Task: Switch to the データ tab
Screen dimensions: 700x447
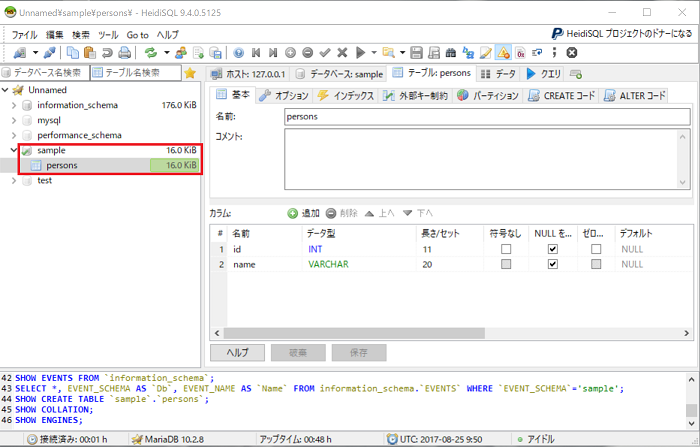Action: coord(499,74)
